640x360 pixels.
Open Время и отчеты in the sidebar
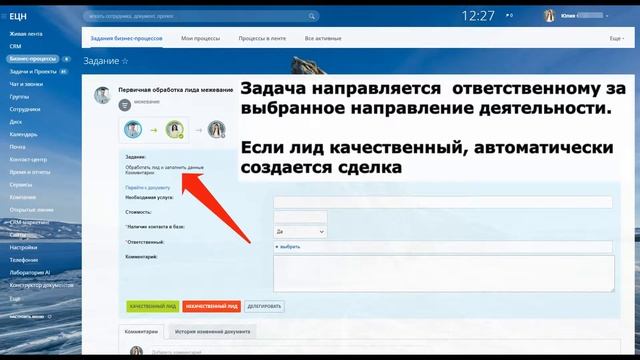[30, 172]
